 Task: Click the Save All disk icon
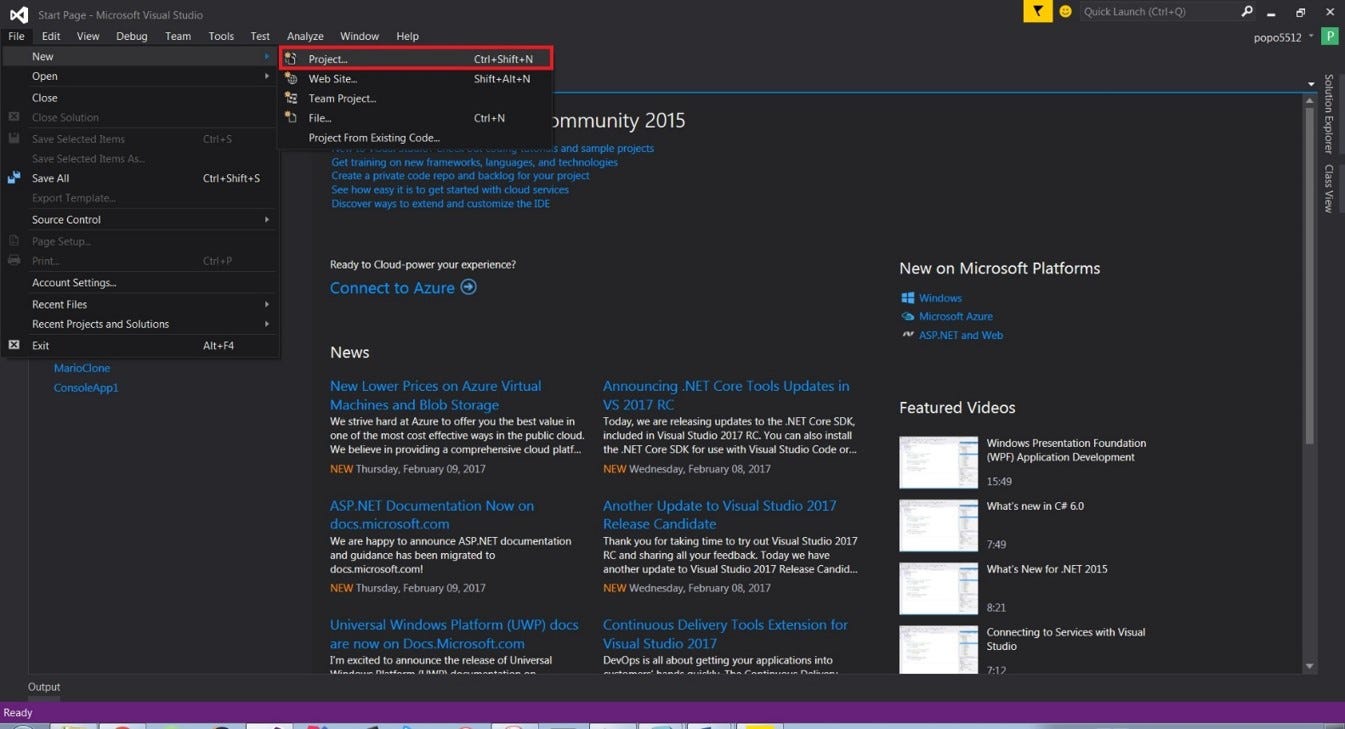click(14, 178)
